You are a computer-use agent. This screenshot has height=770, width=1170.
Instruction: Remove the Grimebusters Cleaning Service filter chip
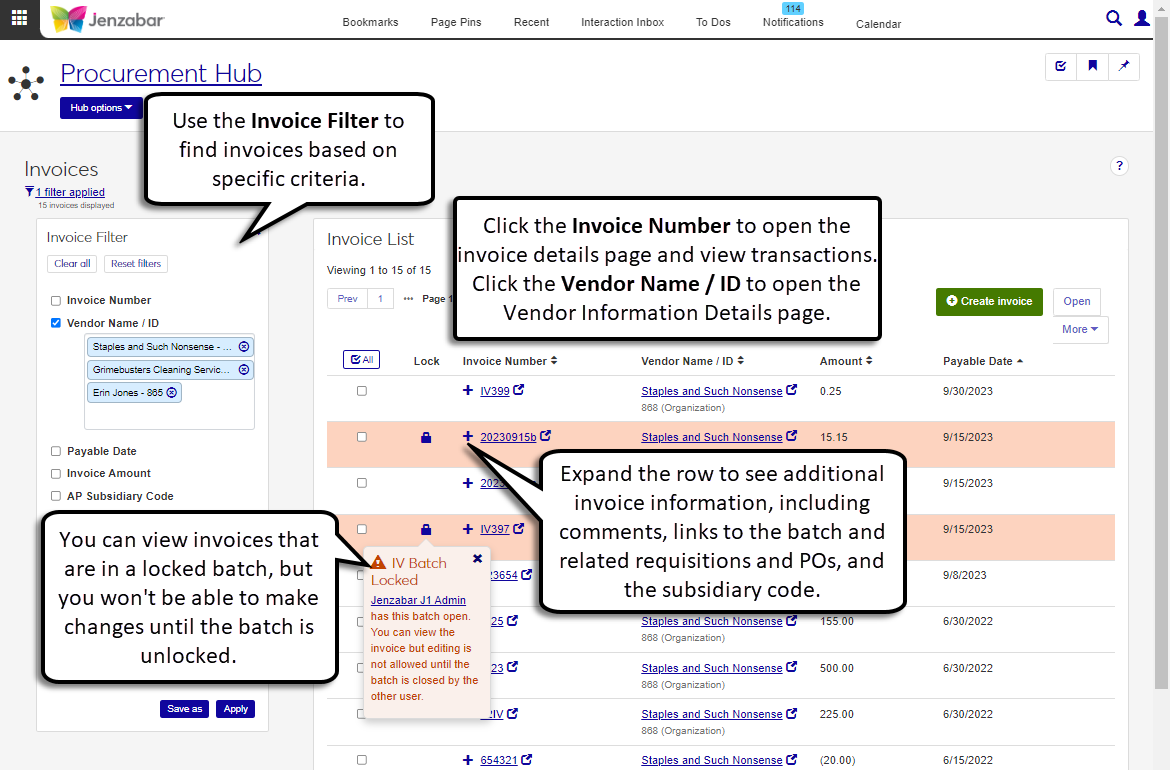[243, 370]
